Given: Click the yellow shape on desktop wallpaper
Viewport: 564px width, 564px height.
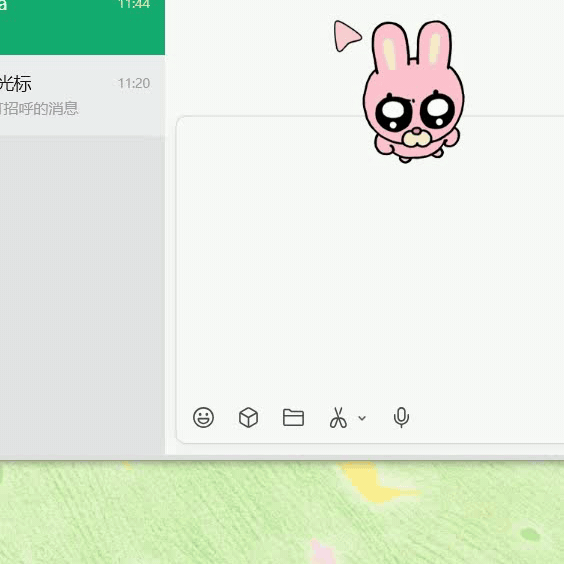Looking at the screenshot, I should point(374,482).
